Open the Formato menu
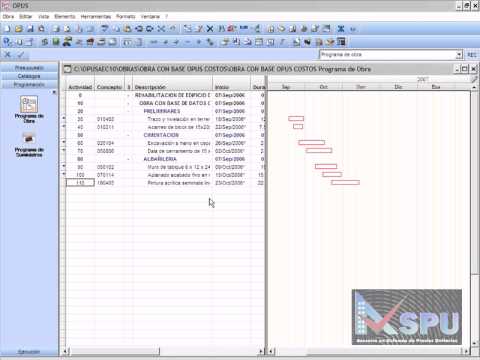The width and height of the screenshot is (480, 360). pyautogui.click(x=126, y=16)
